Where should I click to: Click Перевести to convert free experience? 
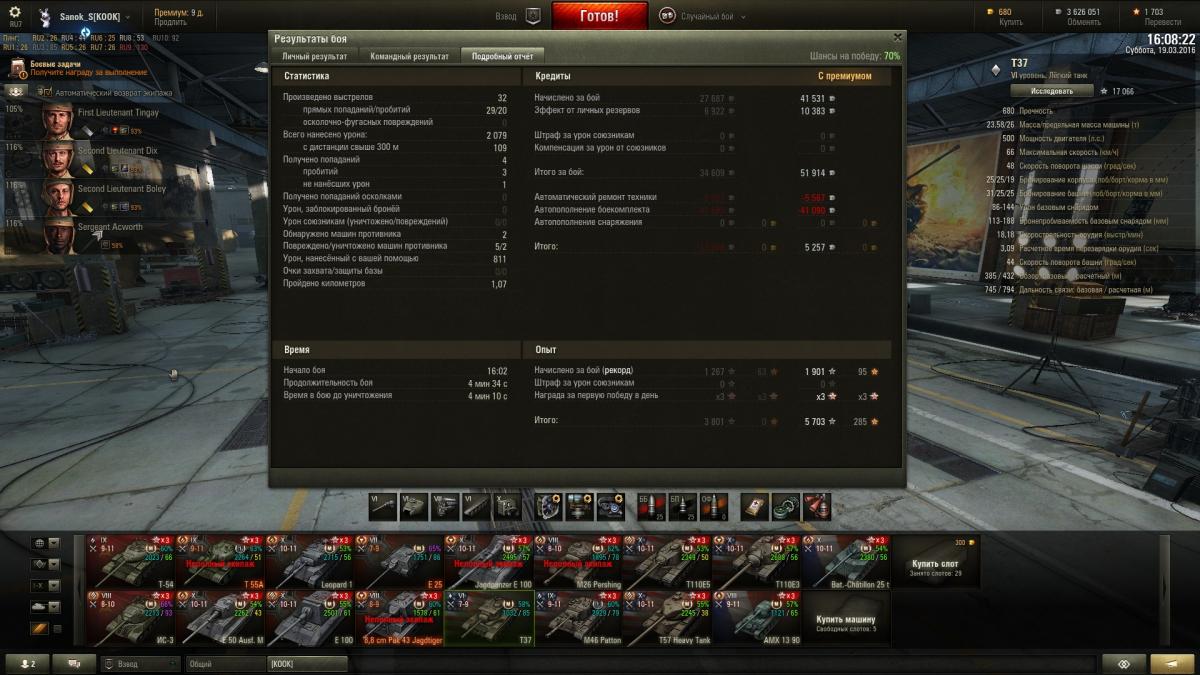tap(1163, 22)
